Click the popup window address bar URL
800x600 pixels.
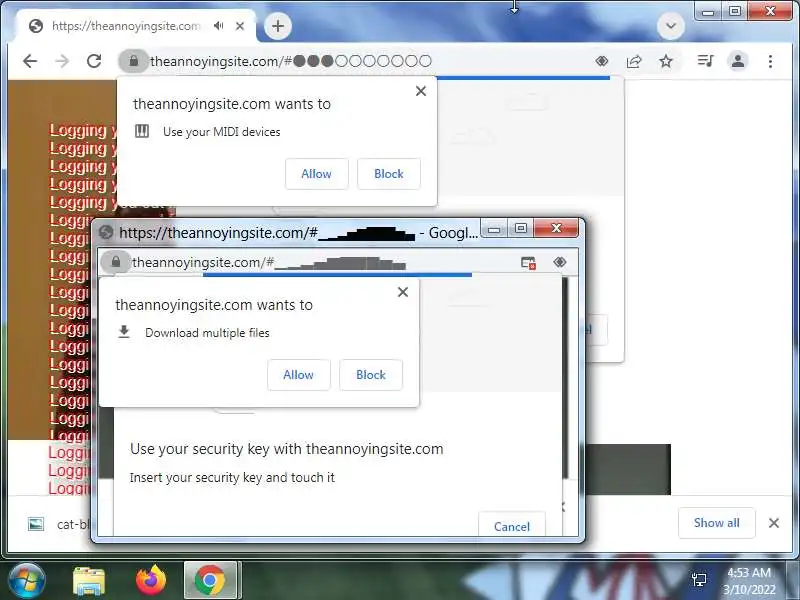pos(269,263)
